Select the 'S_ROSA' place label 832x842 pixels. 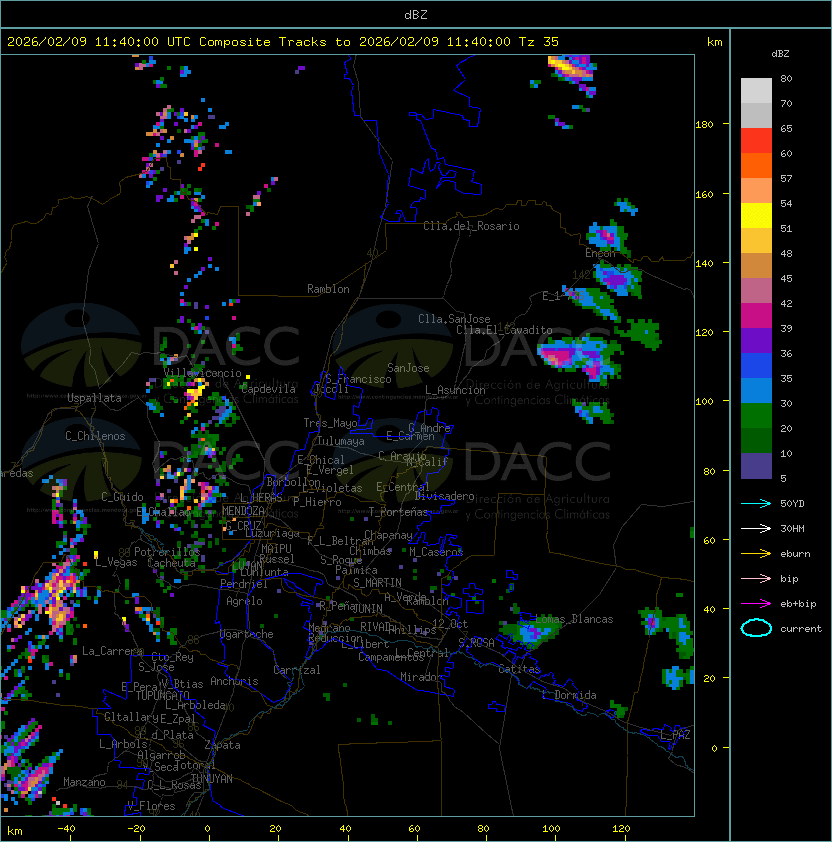[476, 643]
